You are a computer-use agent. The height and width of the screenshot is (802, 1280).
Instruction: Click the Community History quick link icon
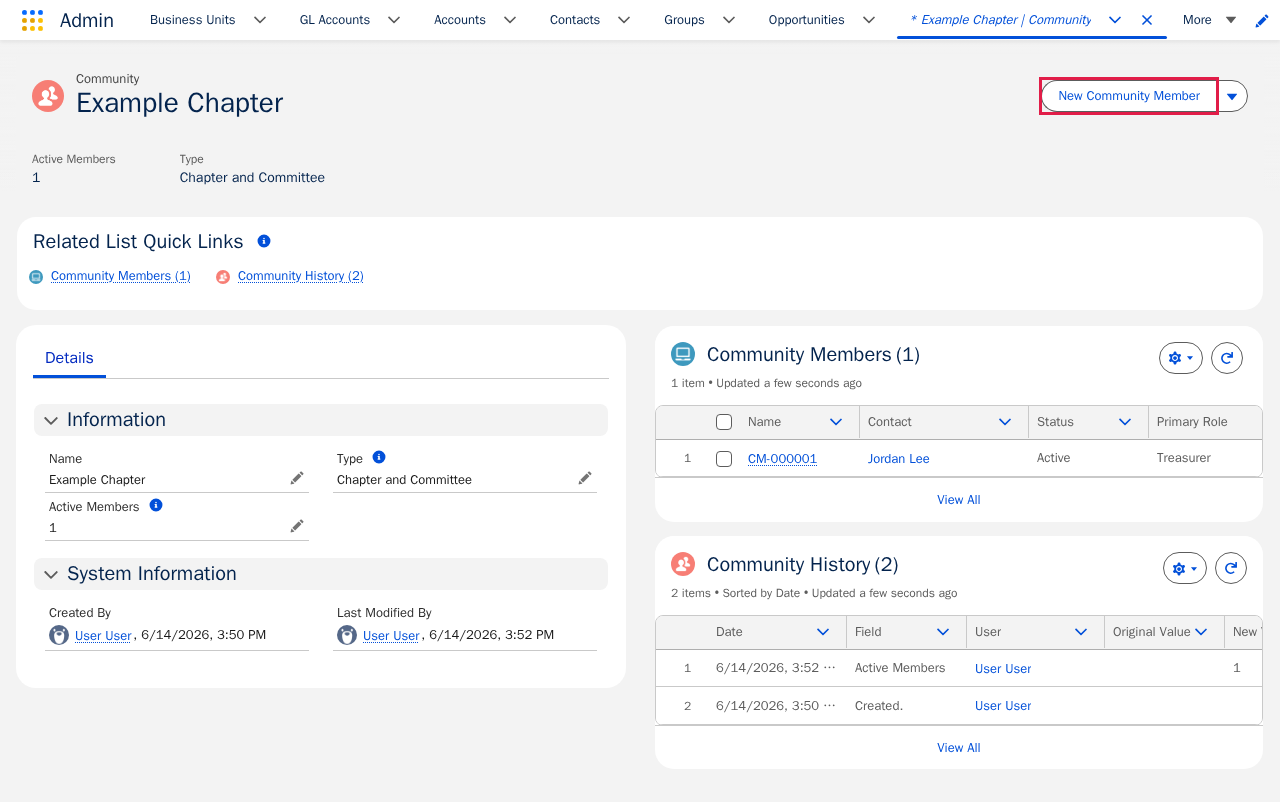[x=223, y=277]
